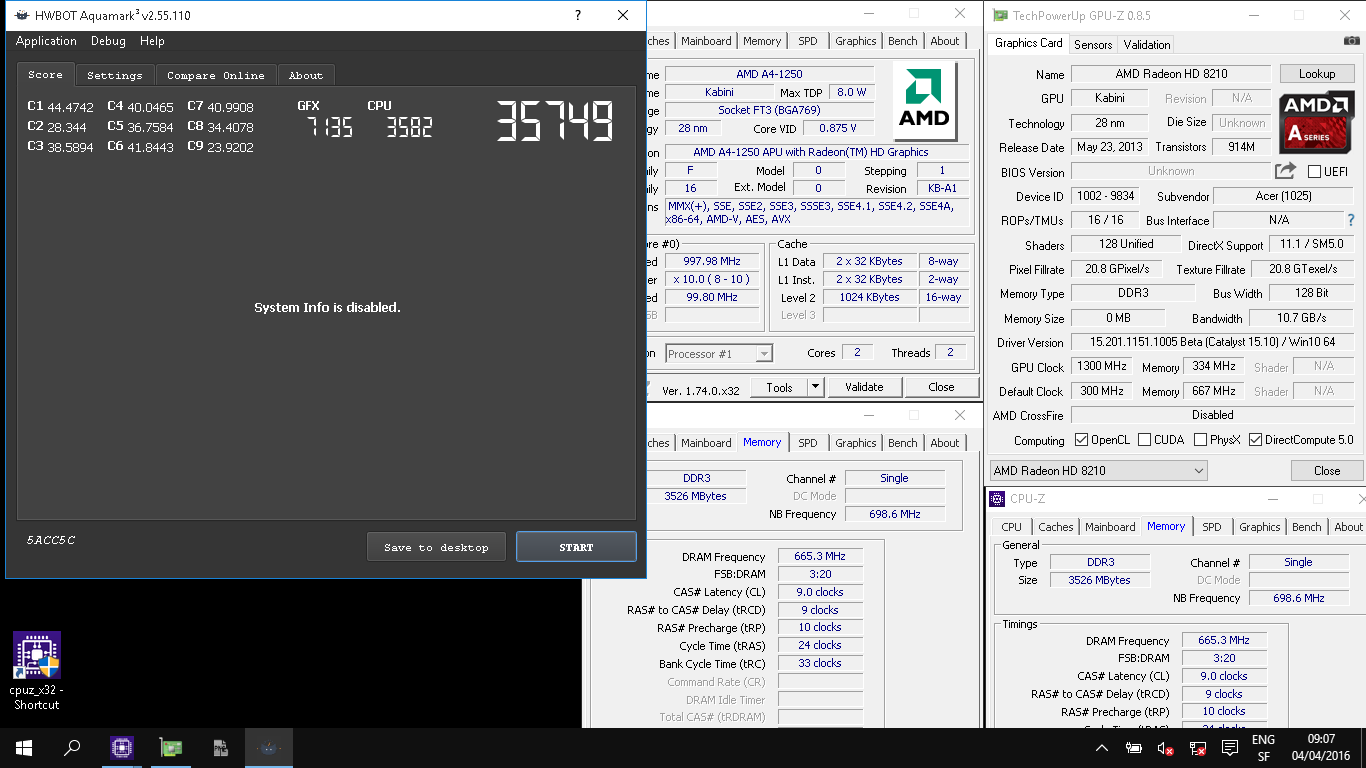Click the total score 35749 in Aquamark
Viewport: 1366px width, 768px height.
pyautogui.click(x=555, y=122)
